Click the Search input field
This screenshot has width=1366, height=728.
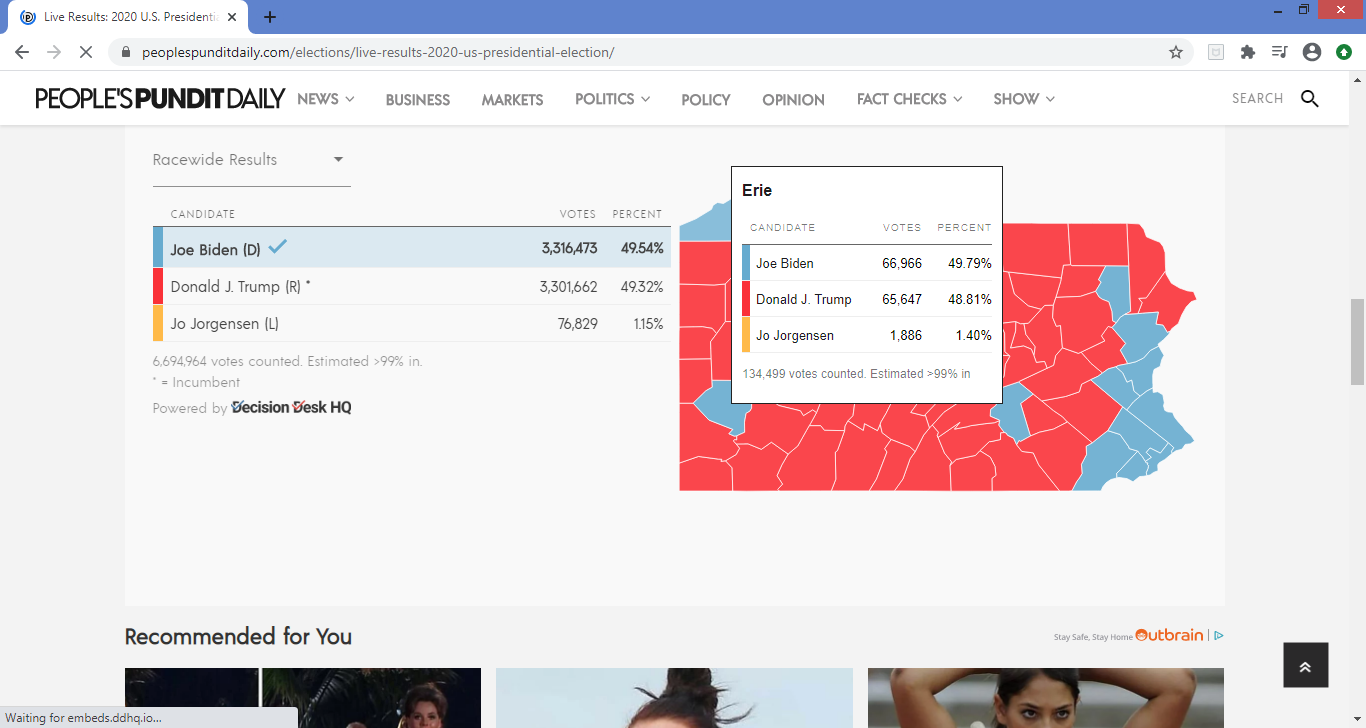point(1257,98)
